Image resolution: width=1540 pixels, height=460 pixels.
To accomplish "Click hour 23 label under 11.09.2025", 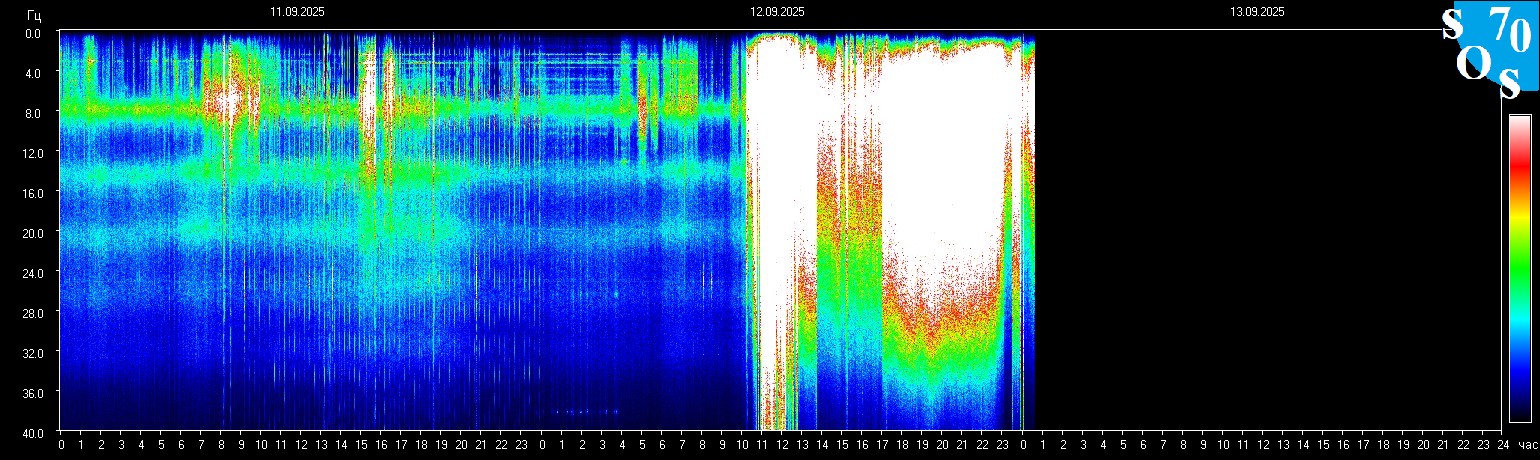I will (x=521, y=445).
